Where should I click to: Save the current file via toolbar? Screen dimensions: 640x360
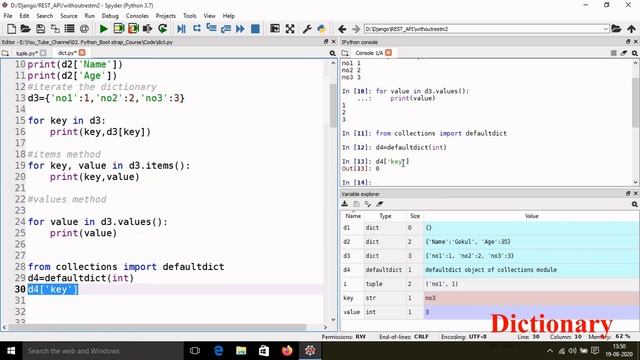click(40, 29)
